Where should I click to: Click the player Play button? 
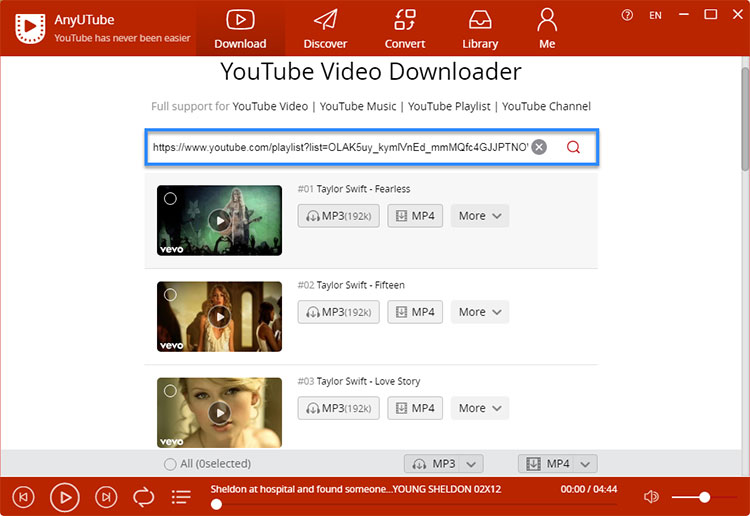(x=65, y=497)
